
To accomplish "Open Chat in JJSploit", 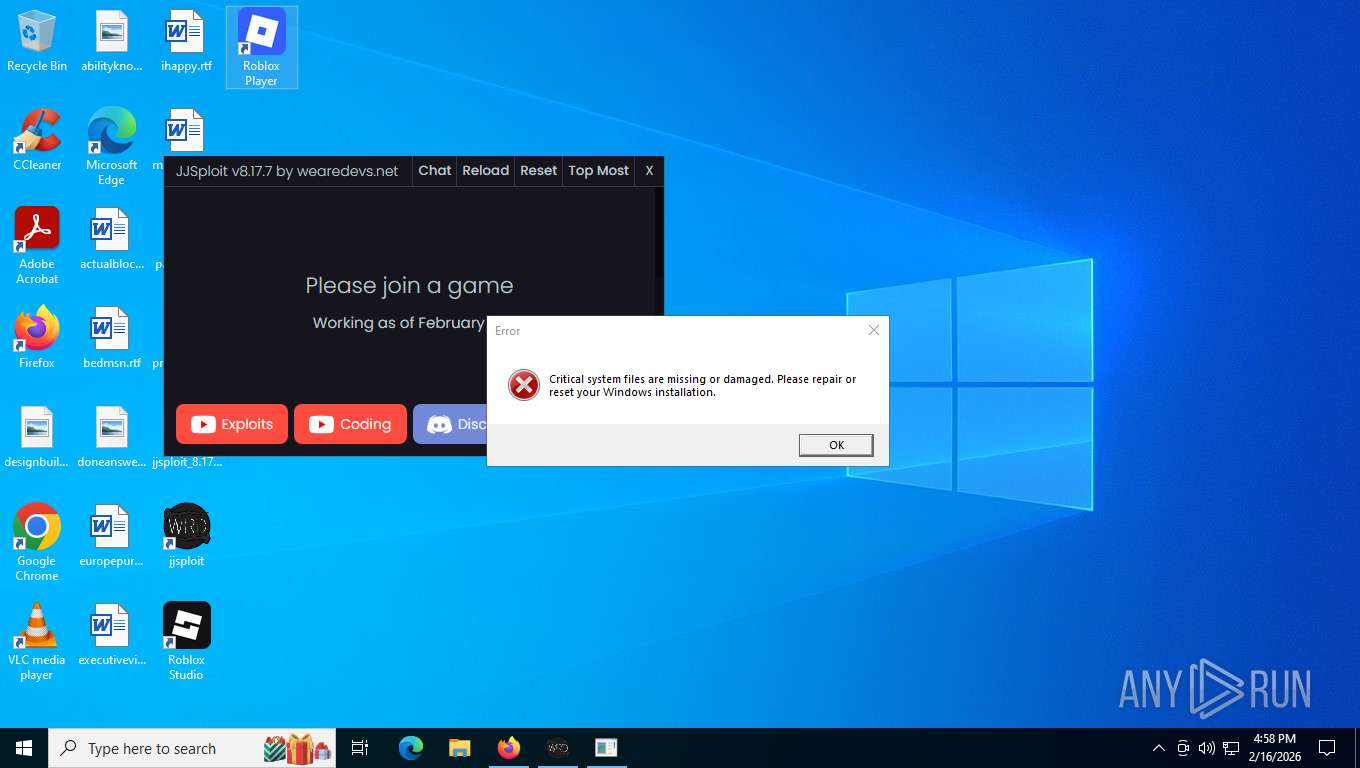I will [434, 171].
